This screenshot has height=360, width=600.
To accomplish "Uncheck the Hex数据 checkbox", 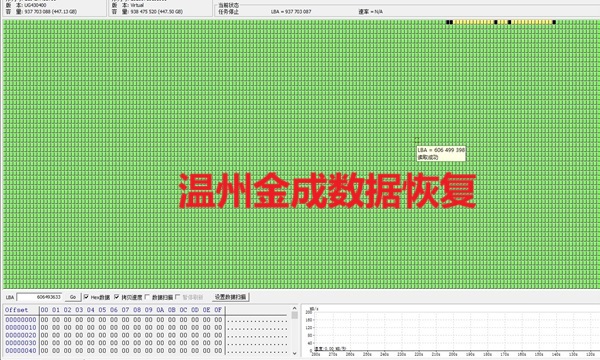I will pyautogui.click(x=86, y=297).
